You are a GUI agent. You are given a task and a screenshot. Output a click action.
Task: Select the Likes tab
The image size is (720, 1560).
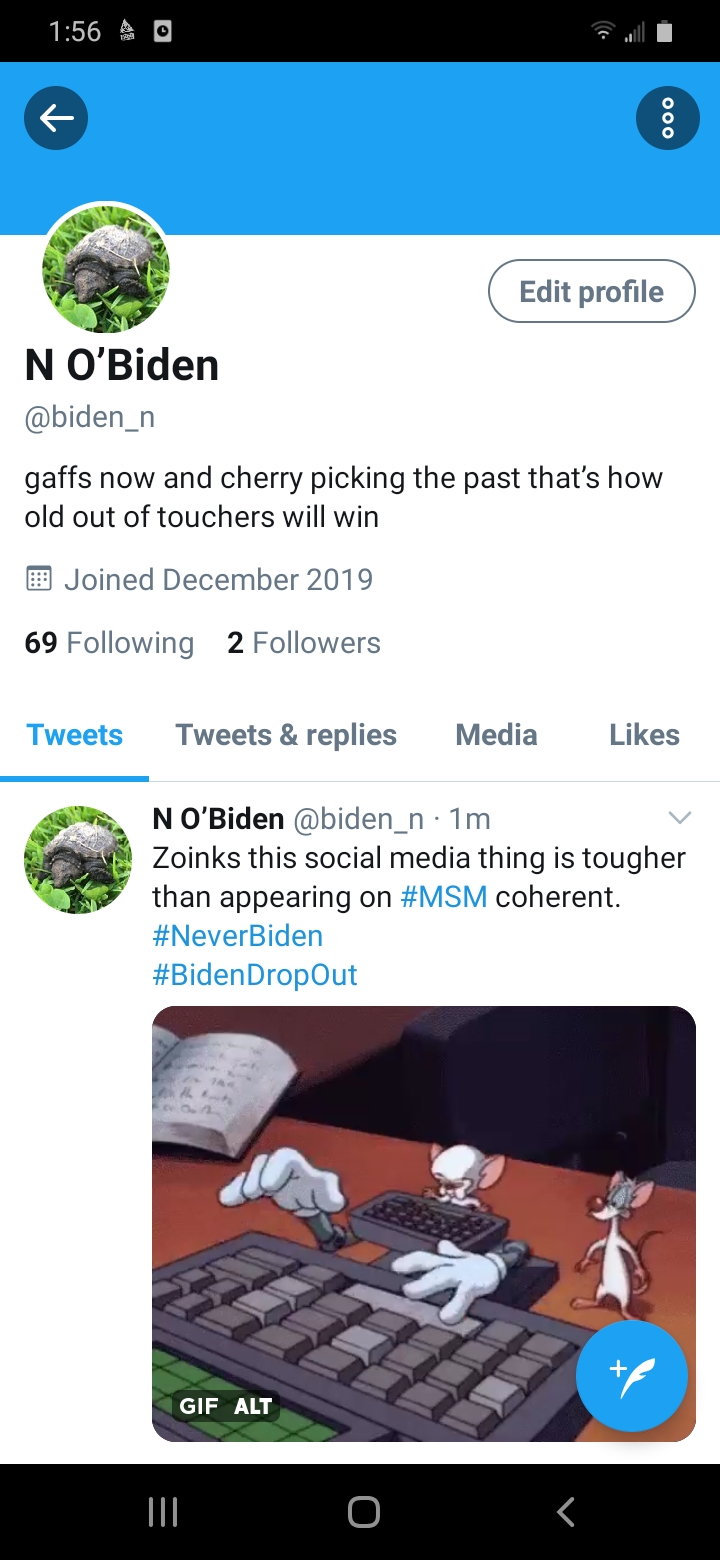(x=644, y=735)
